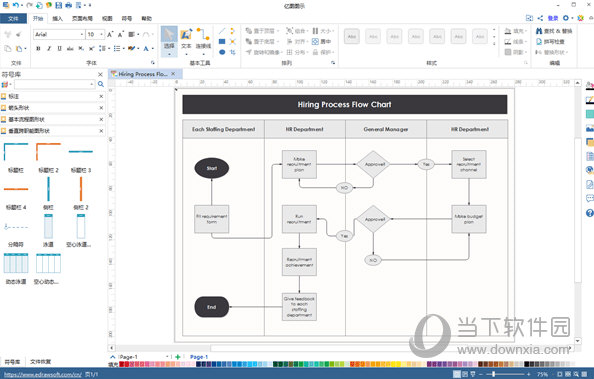Open the 插入 ribbon tab
594x379 pixels.
point(58,18)
